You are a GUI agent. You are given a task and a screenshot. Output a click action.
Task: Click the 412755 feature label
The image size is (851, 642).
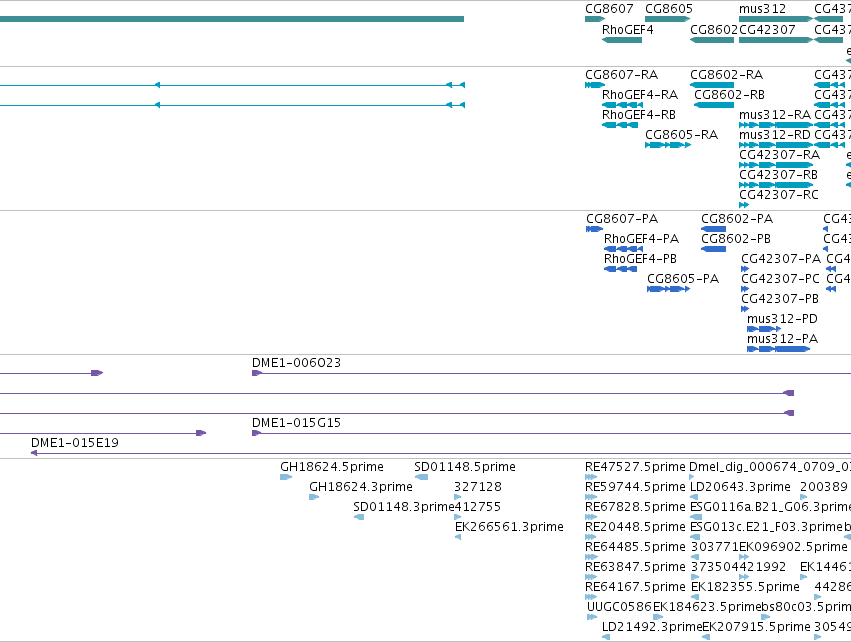(478, 507)
